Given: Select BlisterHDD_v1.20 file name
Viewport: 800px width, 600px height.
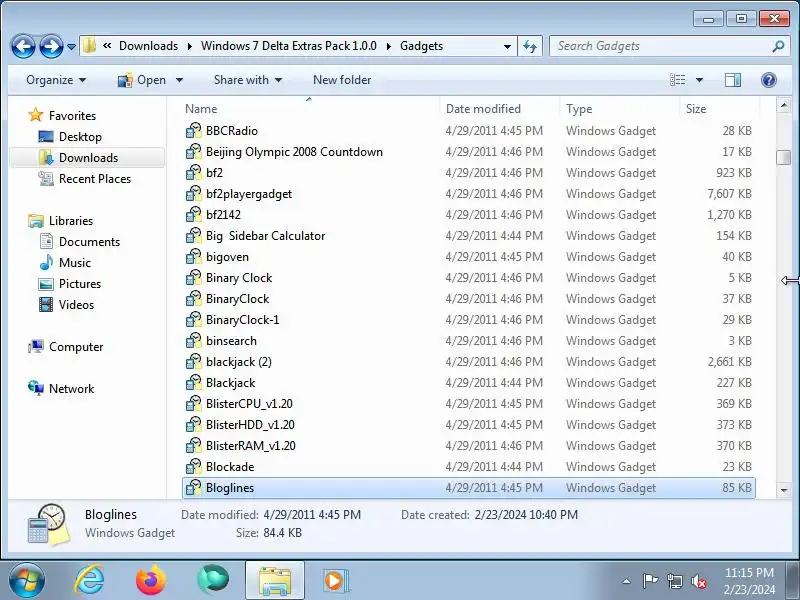Looking at the screenshot, I should (x=250, y=424).
